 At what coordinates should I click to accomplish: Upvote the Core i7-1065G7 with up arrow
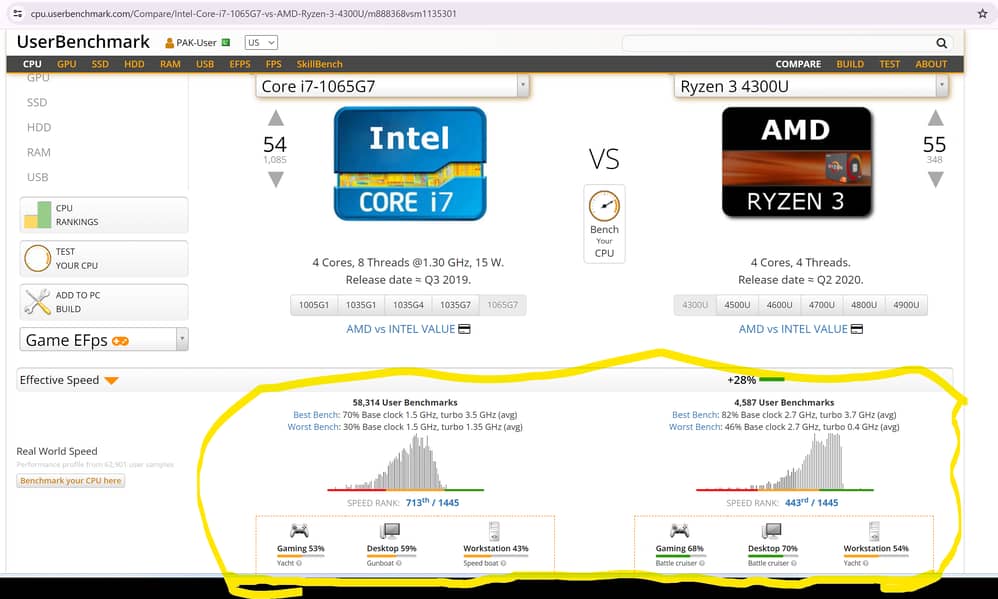275,119
